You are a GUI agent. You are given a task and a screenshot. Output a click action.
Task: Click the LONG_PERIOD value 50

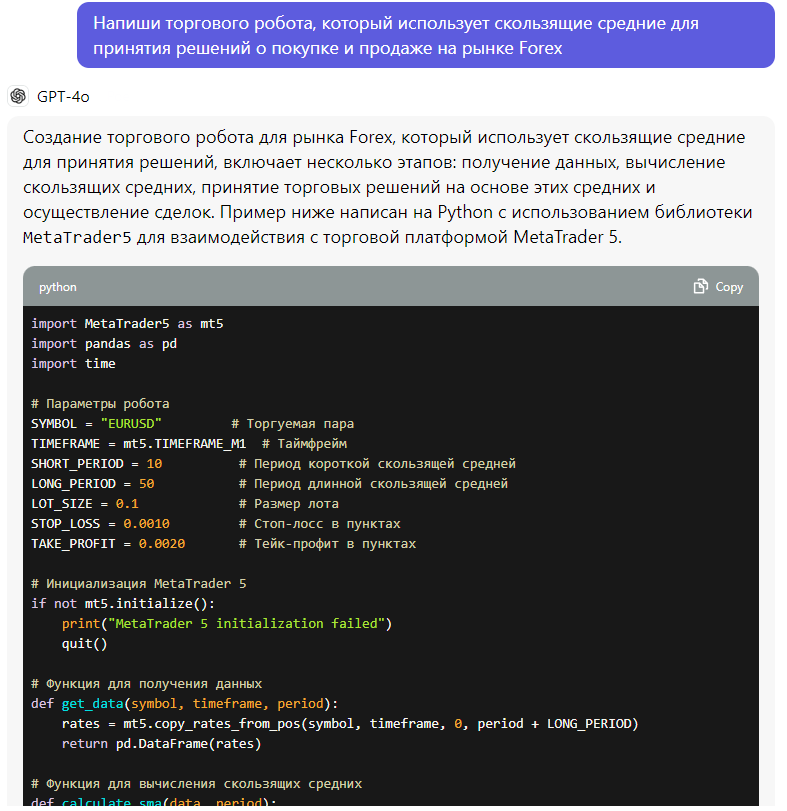[x=146, y=484]
